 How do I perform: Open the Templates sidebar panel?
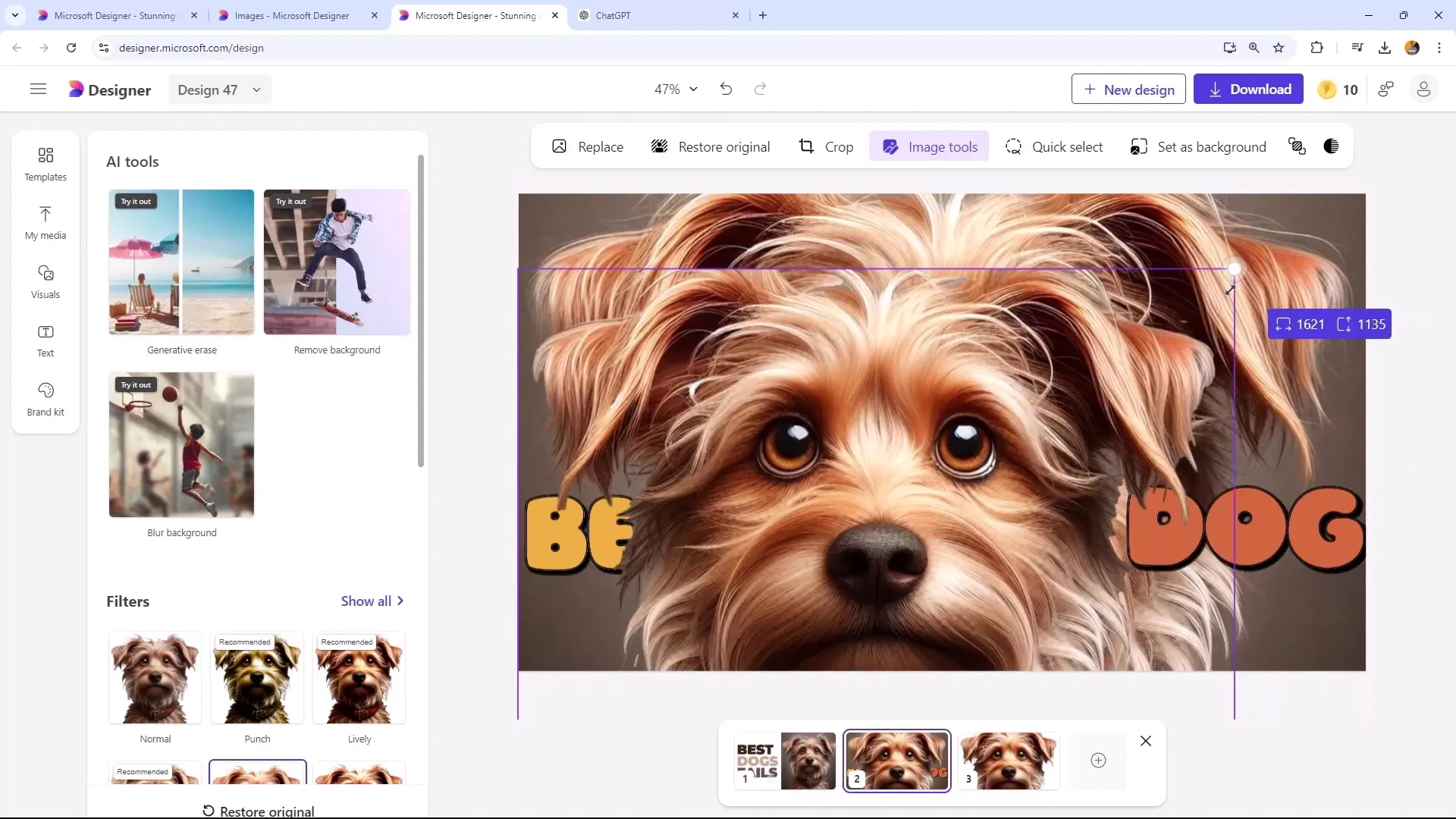pyautogui.click(x=45, y=165)
